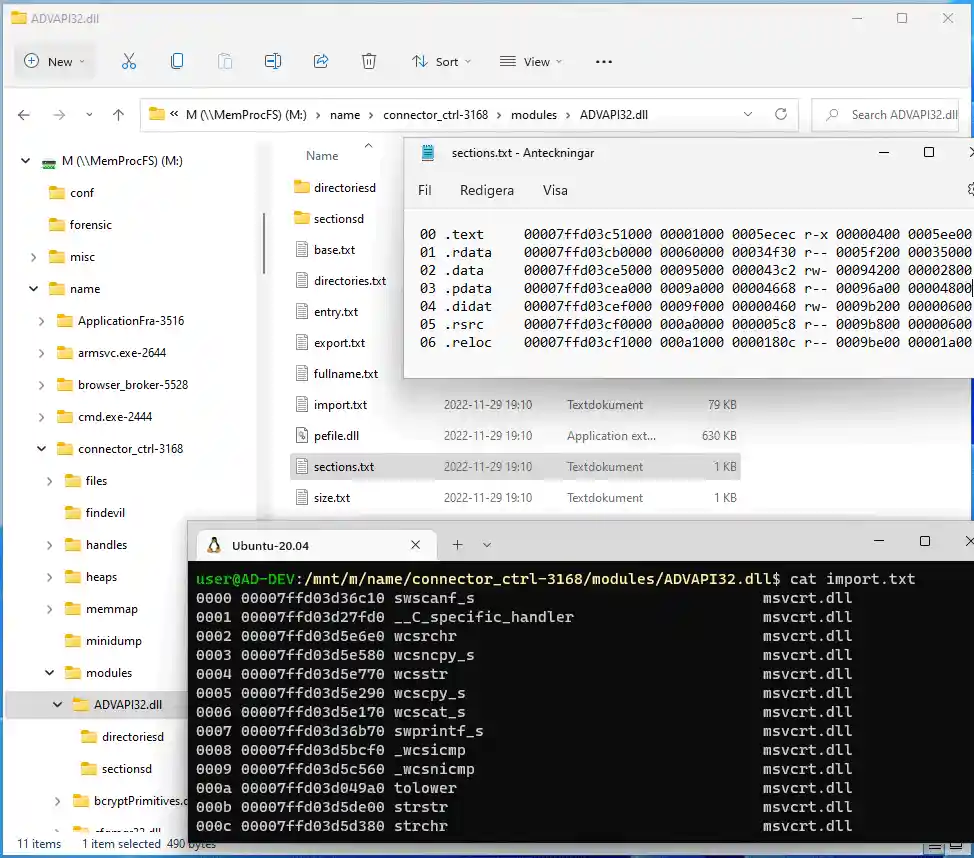Open the Sort dropdown menu
The width and height of the screenshot is (974, 858).
442,61
